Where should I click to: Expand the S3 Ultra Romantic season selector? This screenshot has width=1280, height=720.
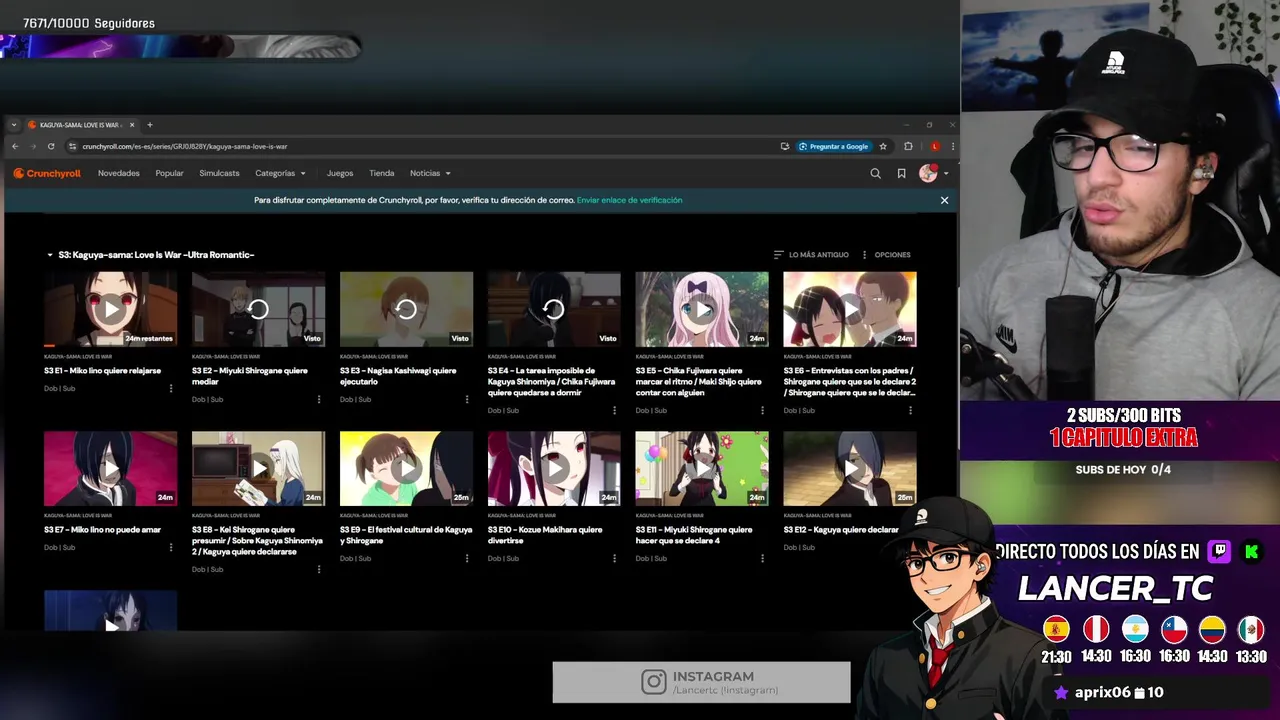pyautogui.click(x=150, y=255)
